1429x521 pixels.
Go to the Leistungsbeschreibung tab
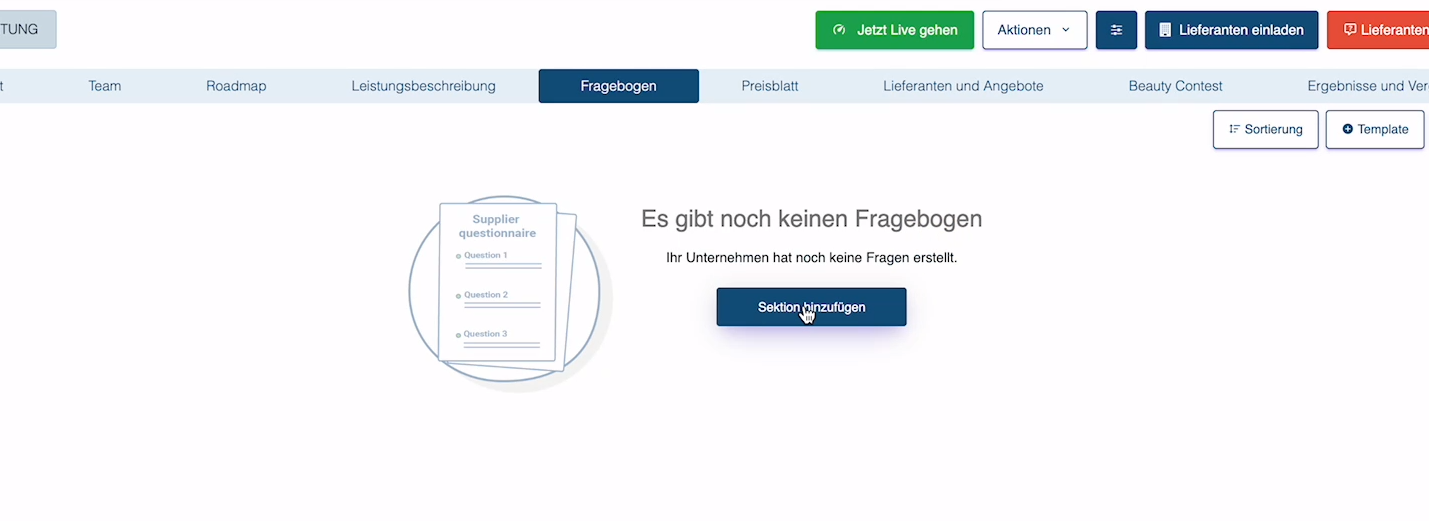(423, 86)
